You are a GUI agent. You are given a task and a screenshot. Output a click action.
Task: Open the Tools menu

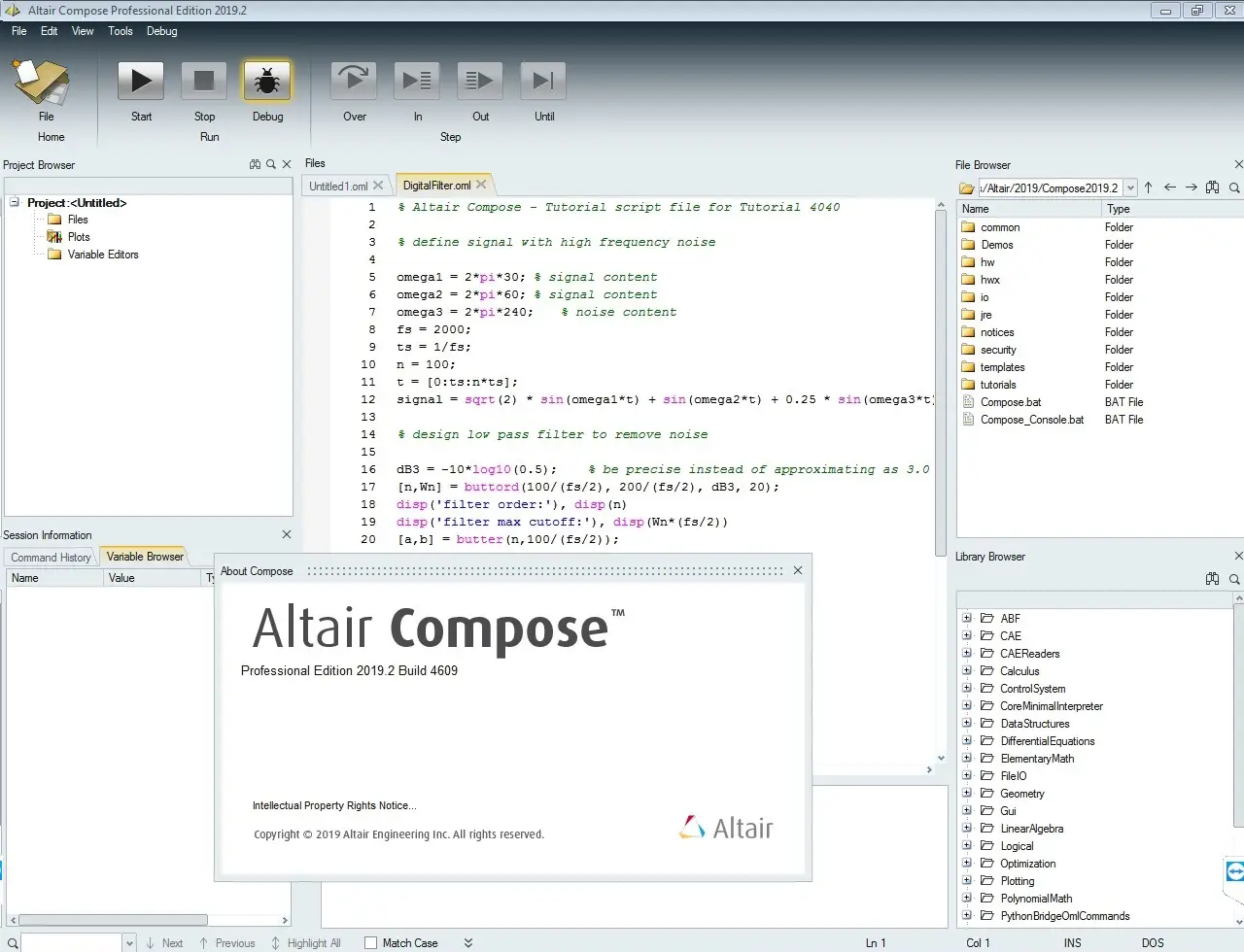pos(121,31)
